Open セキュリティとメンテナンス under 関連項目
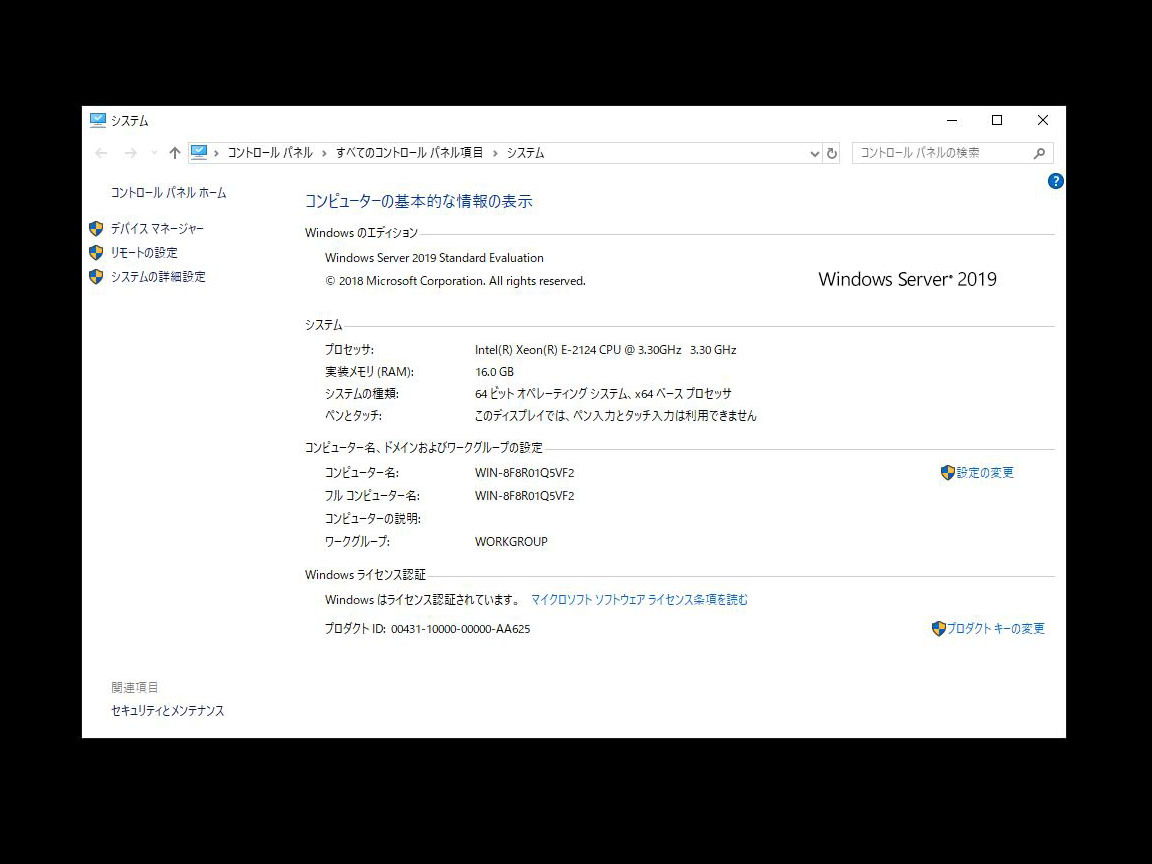 [x=167, y=711]
